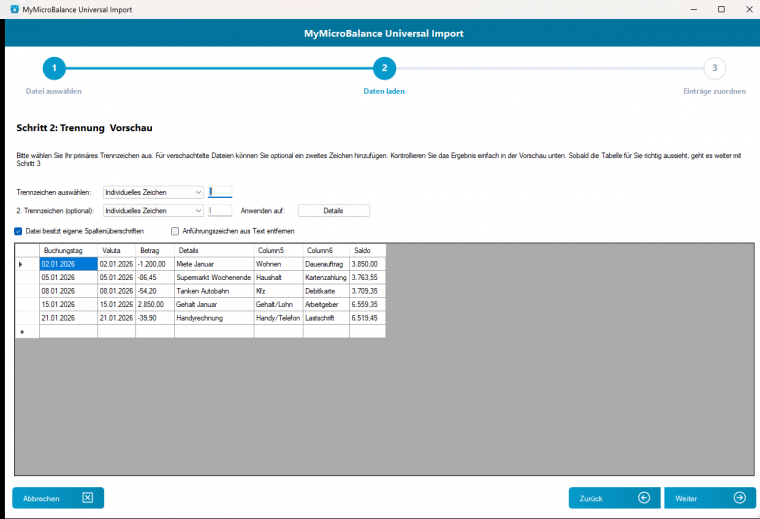760x519 pixels.
Task: Select the new-row asterisk row header
Action: (x=27, y=331)
